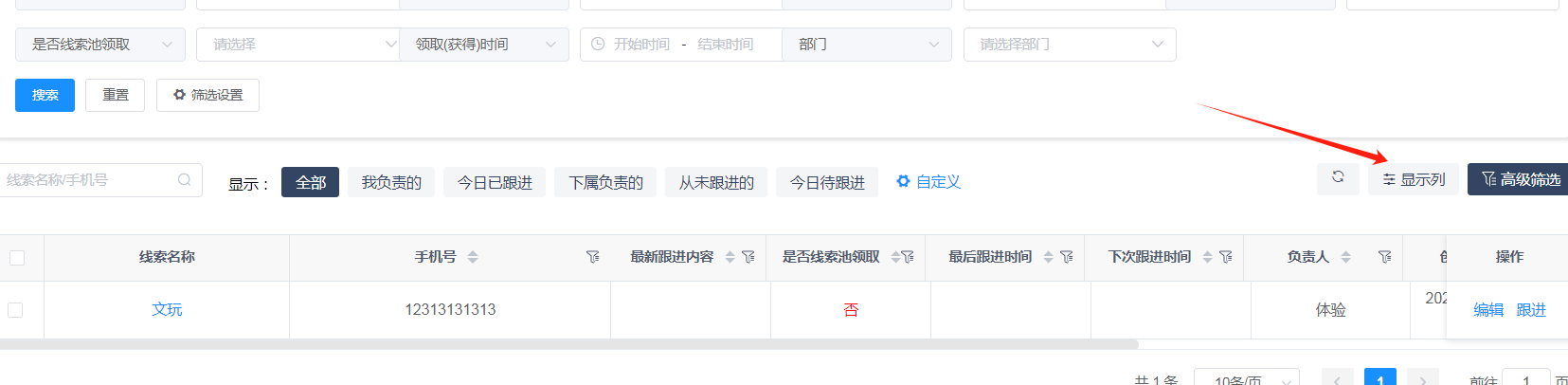Viewport: 1568px width, 385px height.
Task: Select the 我负责的 filter tab
Action: click(x=391, y=182)
